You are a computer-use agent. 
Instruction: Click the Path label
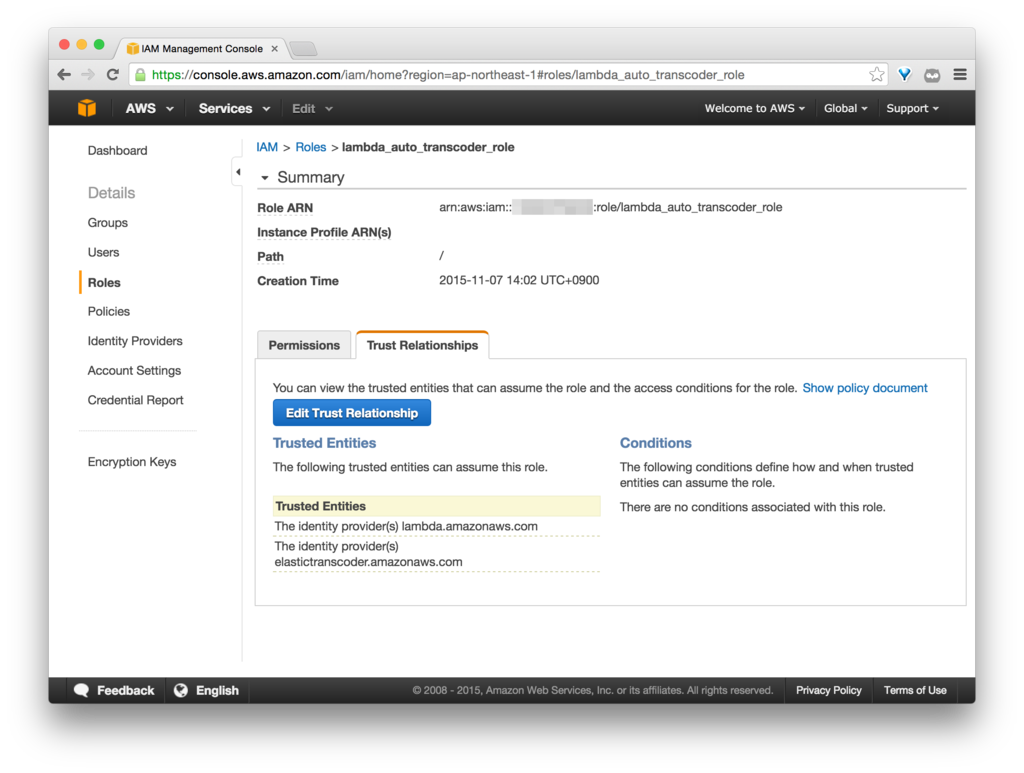pos(270,257)
